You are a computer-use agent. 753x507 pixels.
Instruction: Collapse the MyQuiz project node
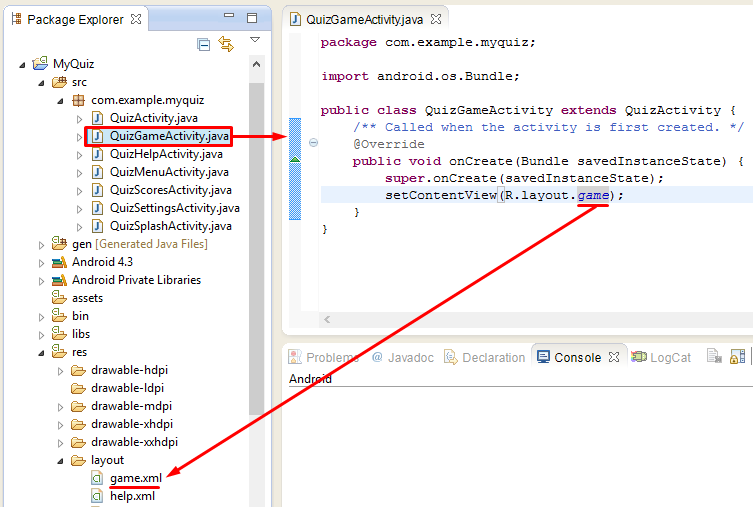click(x=22, y=64)
